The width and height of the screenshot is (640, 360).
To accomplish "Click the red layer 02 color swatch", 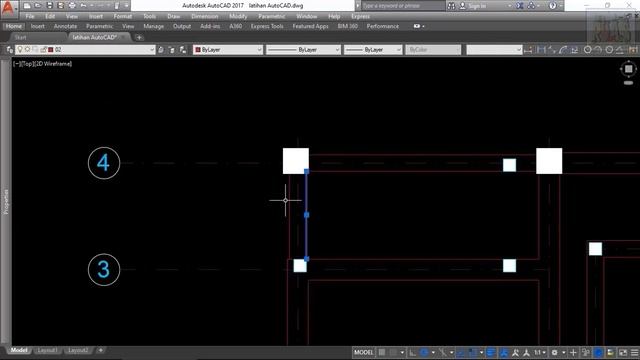I will (51, 50).
